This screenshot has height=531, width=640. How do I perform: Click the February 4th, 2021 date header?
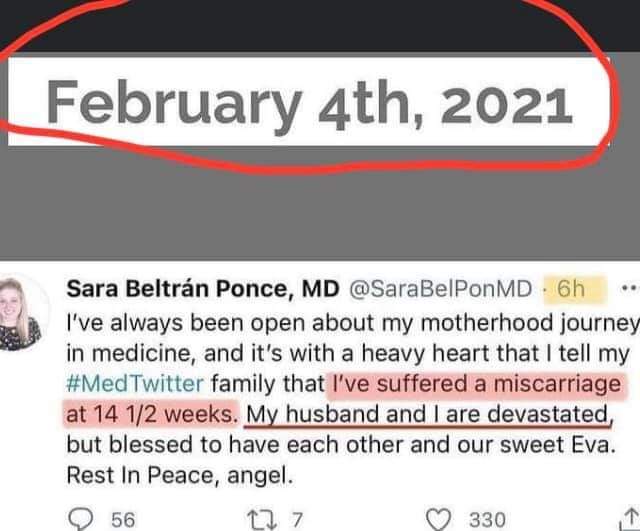coord(308,104)
